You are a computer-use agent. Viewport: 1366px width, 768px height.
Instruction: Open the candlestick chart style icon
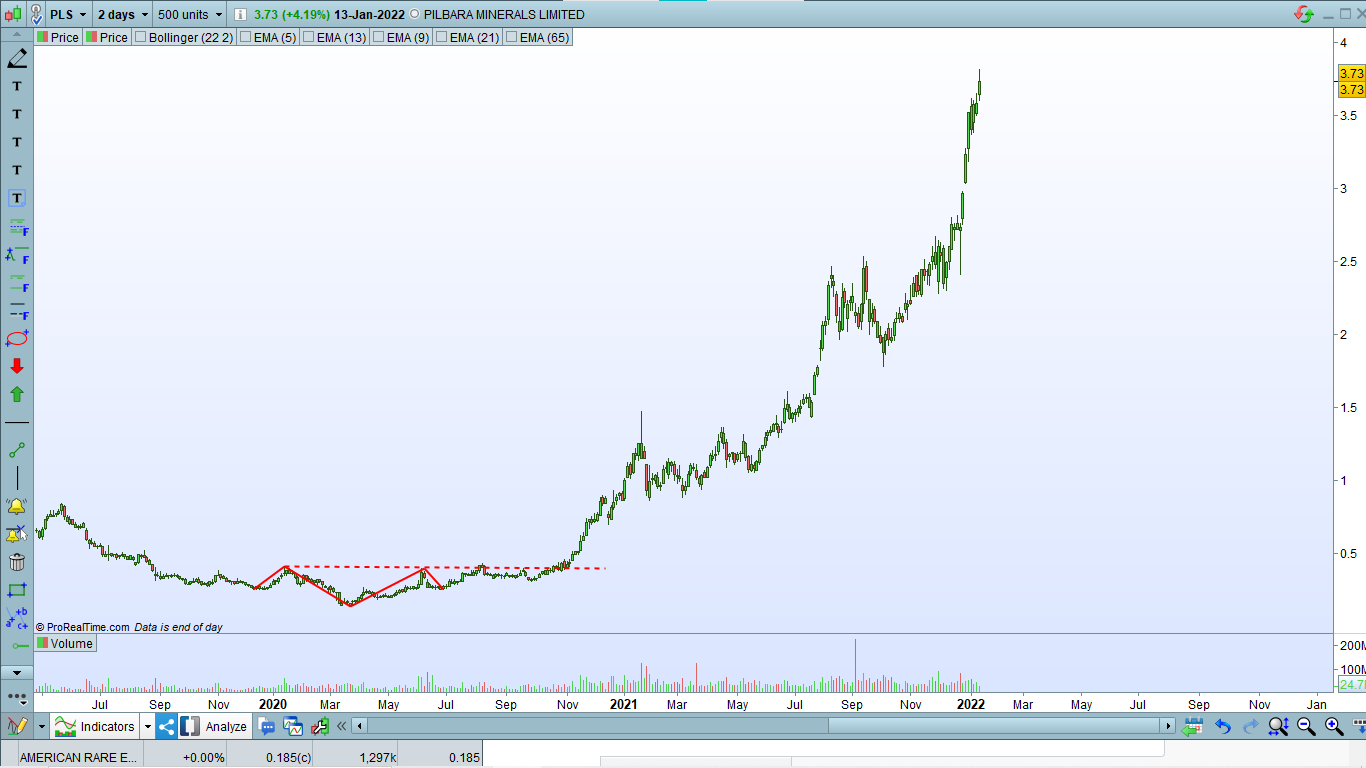pos(14,15)
